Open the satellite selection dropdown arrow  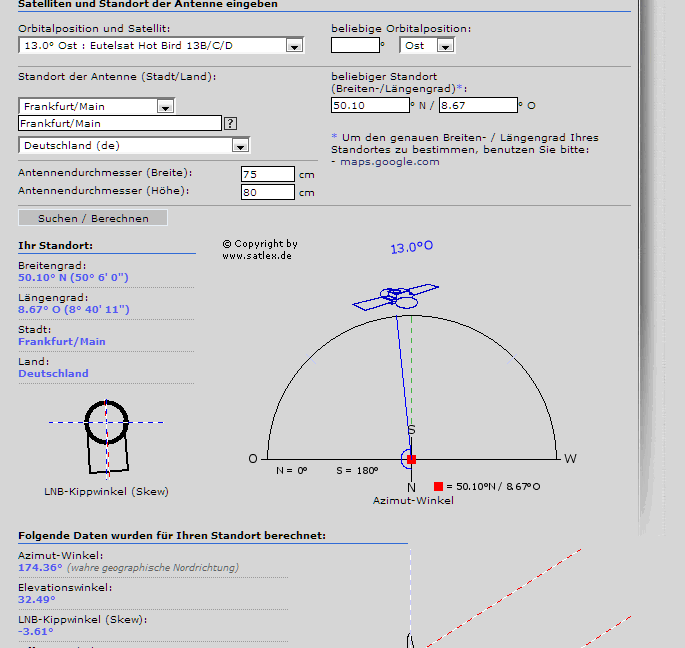(294, 46)
